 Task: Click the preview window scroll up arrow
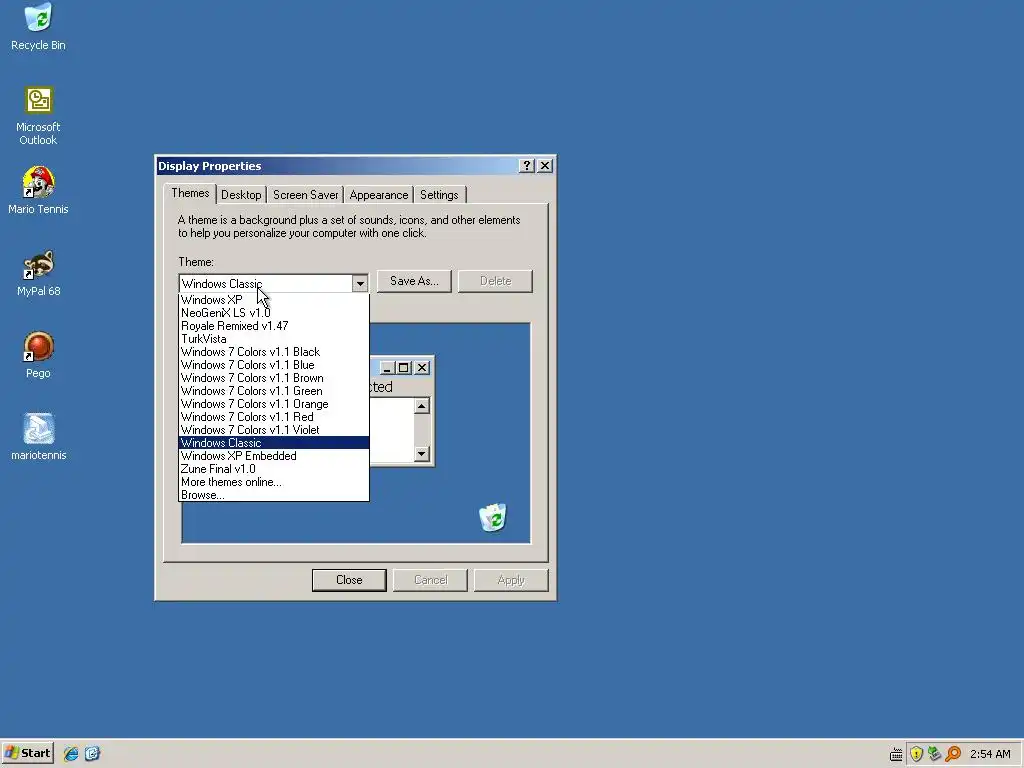(422, 406)
